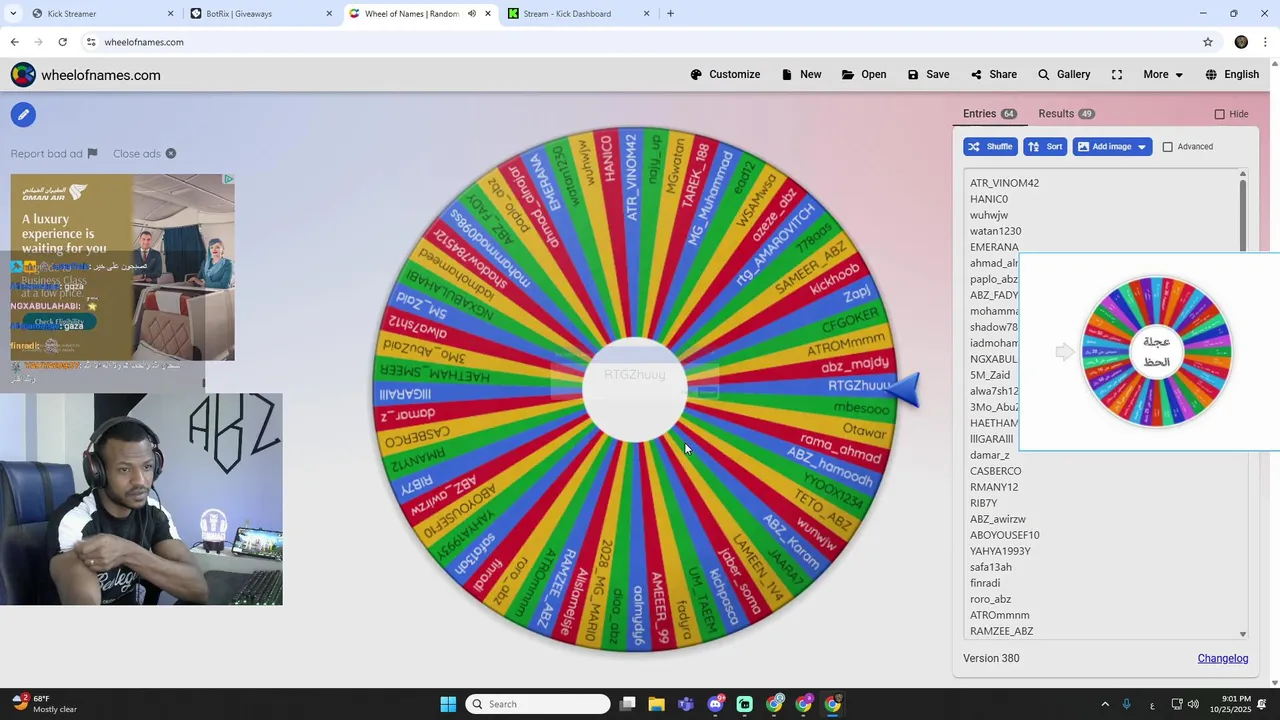Image resolution: width=1280 pixels, height=720 pixels.
Task: Click the wheelofnames.com logo
Action: [86, 75]
